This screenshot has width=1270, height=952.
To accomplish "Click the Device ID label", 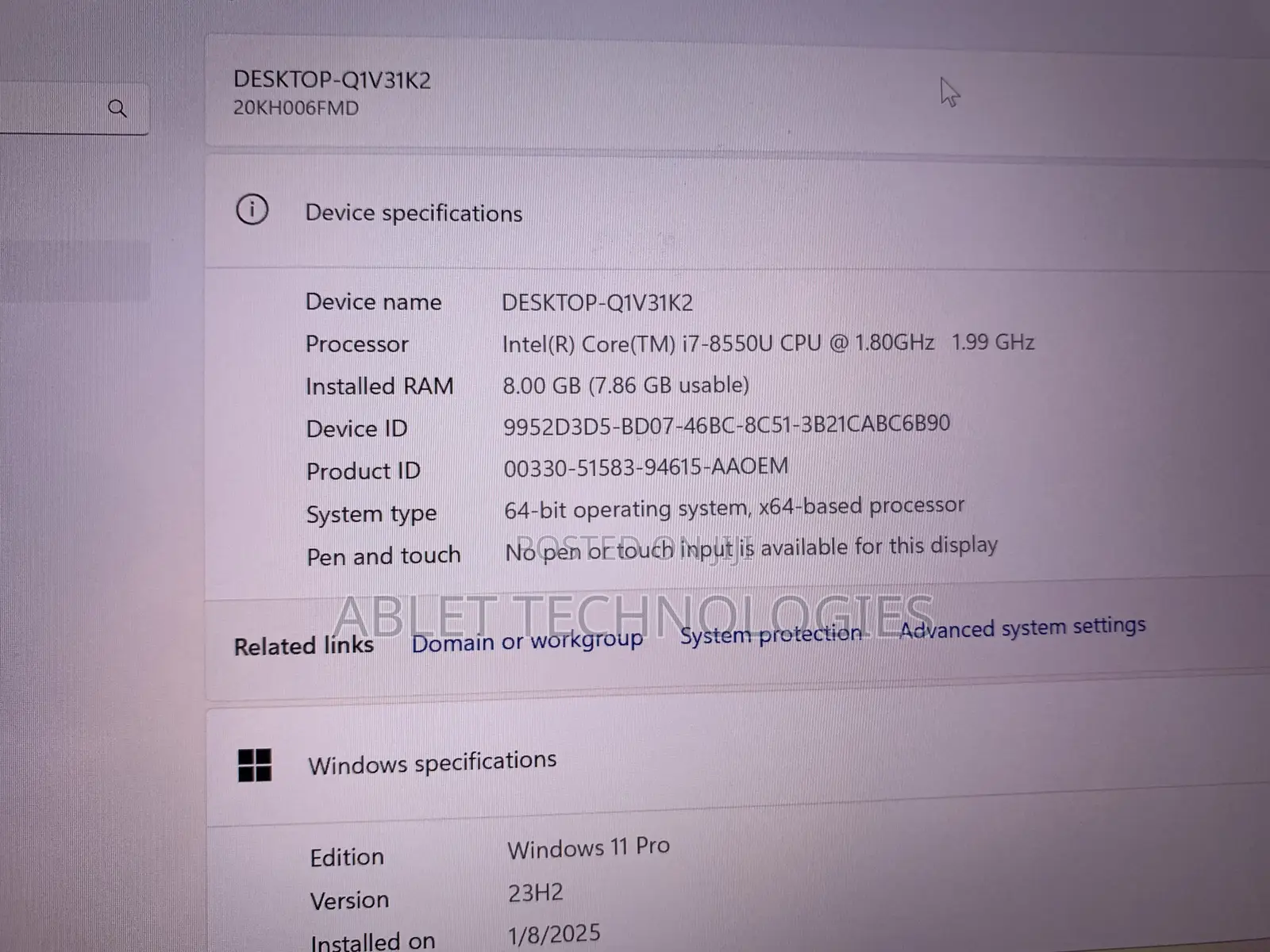I will pyautogui.click(x=356, y=429).
